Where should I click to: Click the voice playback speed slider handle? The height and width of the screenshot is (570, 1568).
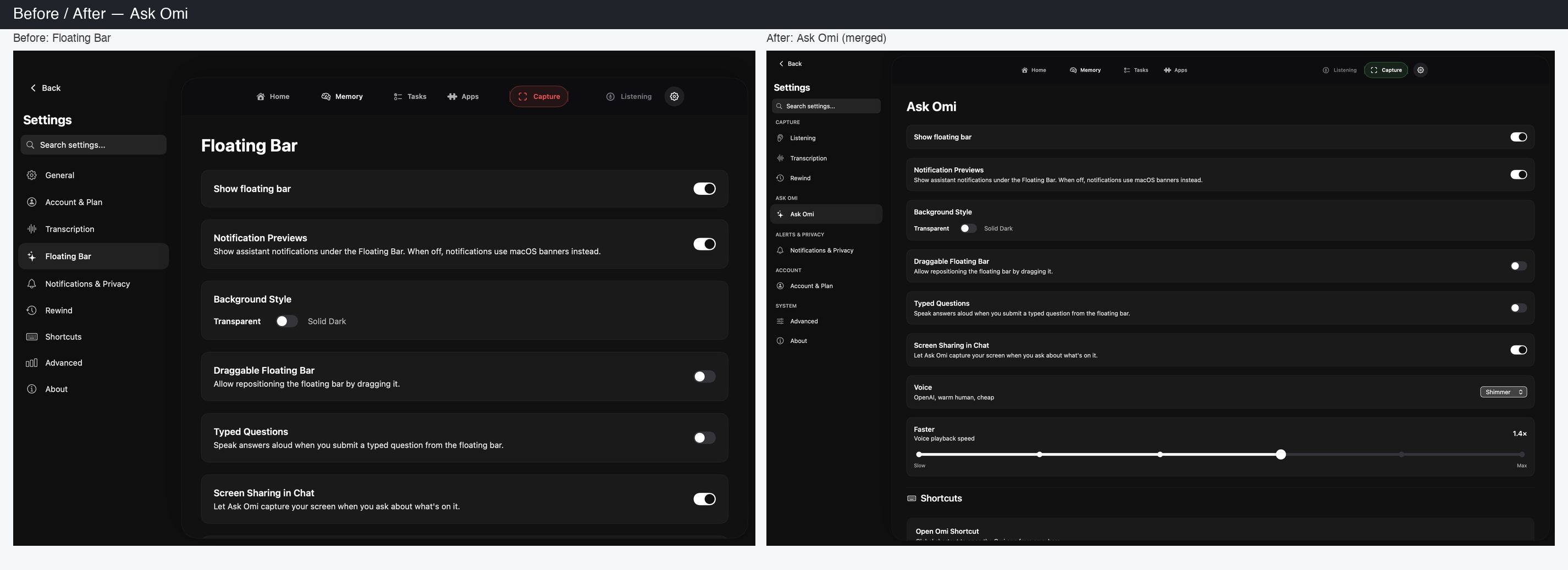(x=1280, y=455)
